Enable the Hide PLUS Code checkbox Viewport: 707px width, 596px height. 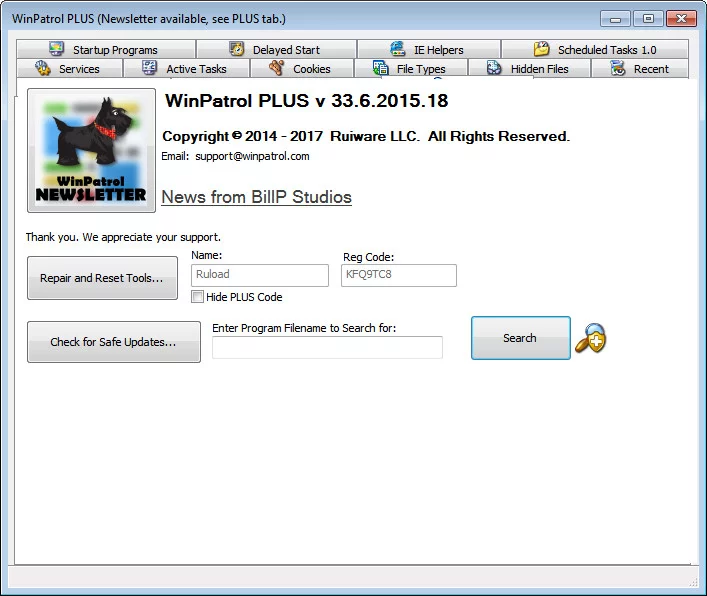[x=197, y=297]
